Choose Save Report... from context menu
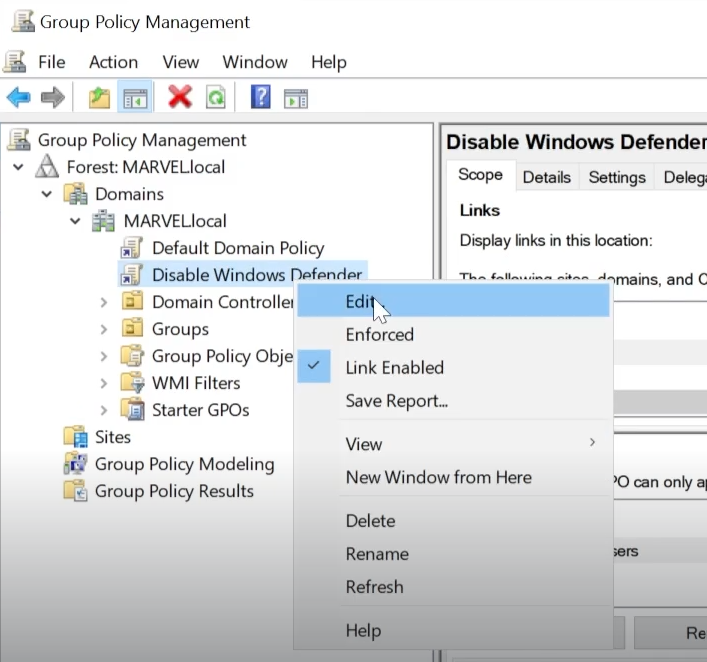 tap(453, 400)
